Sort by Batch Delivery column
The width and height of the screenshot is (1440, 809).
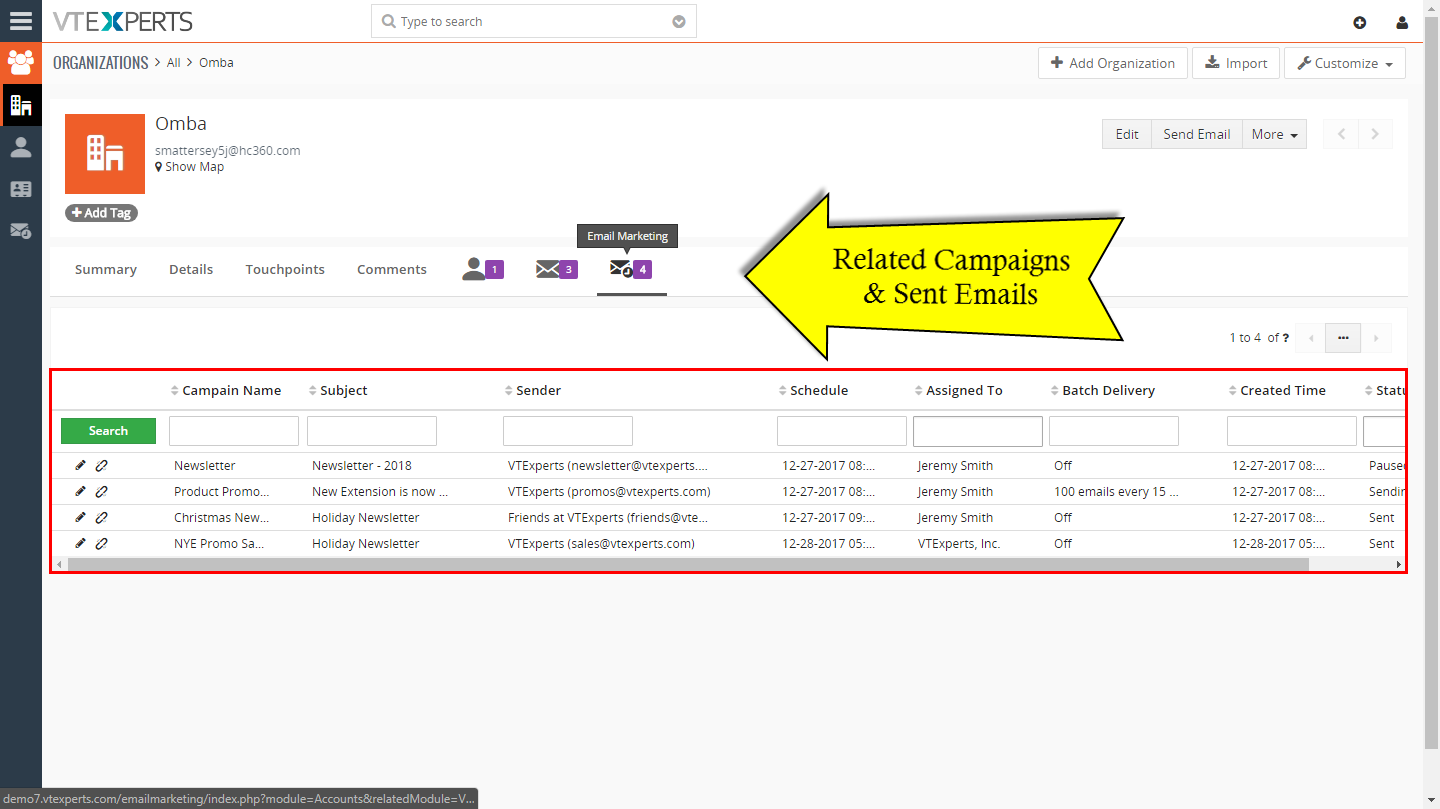(1102, 390)
